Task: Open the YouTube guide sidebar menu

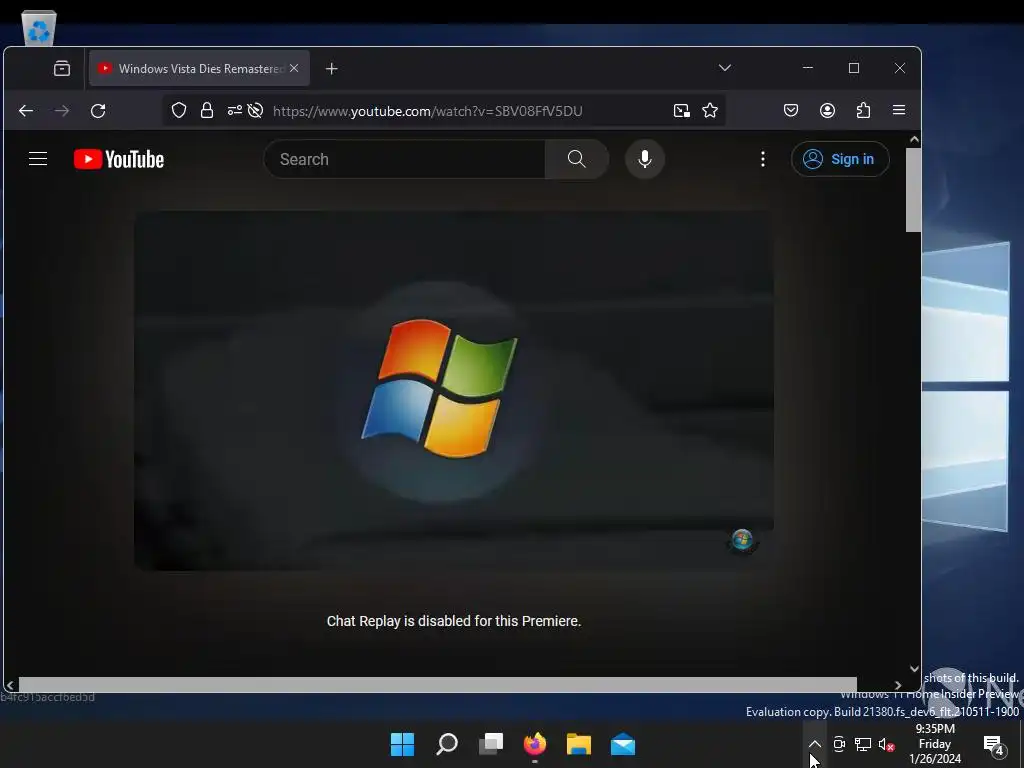Action: pyautogui.click(x=38, y=159)
